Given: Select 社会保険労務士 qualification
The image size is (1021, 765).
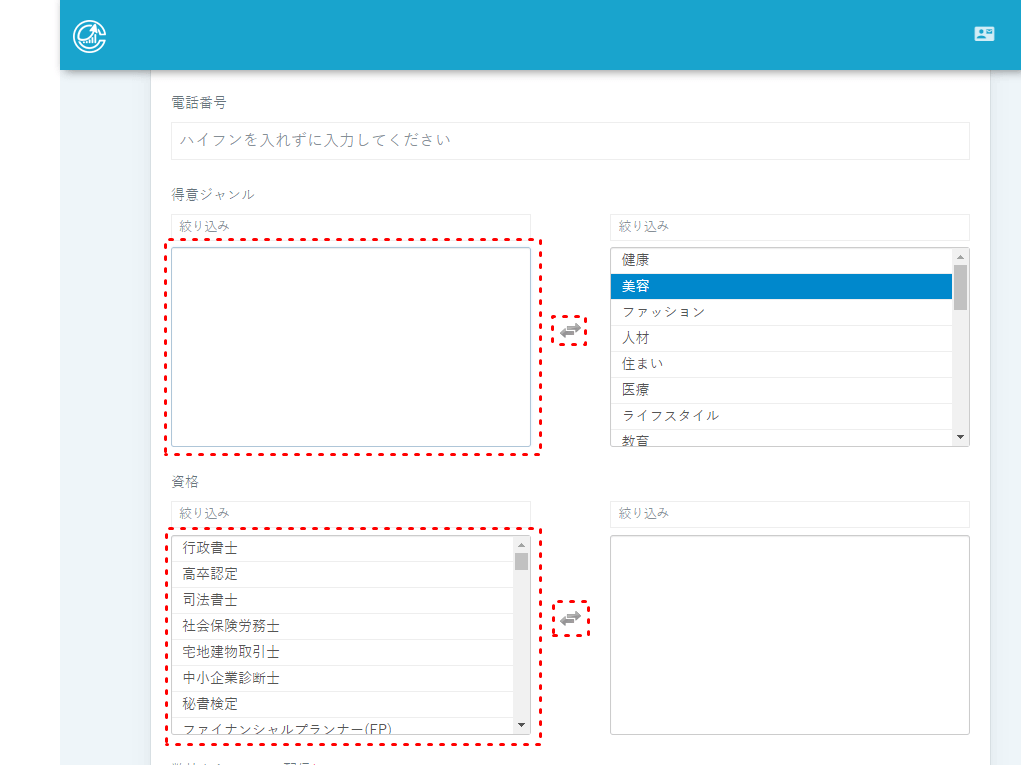Looking at the screenshot, I should 342,626.
